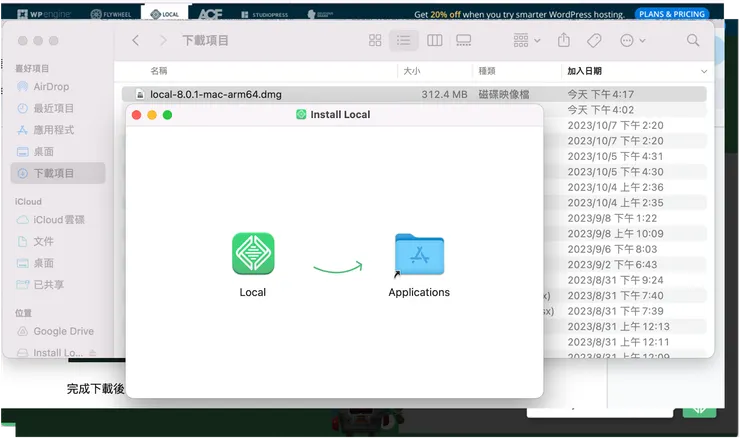Click the 2023/10/7 下午 2:20 first row
This screenshot has height=438, width=740.
coord(615,126)
